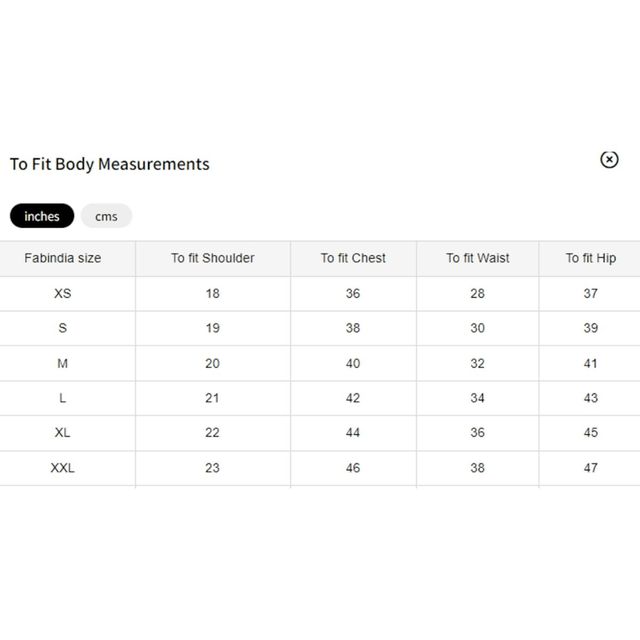Select the XXL size row label

pos(62,468)
